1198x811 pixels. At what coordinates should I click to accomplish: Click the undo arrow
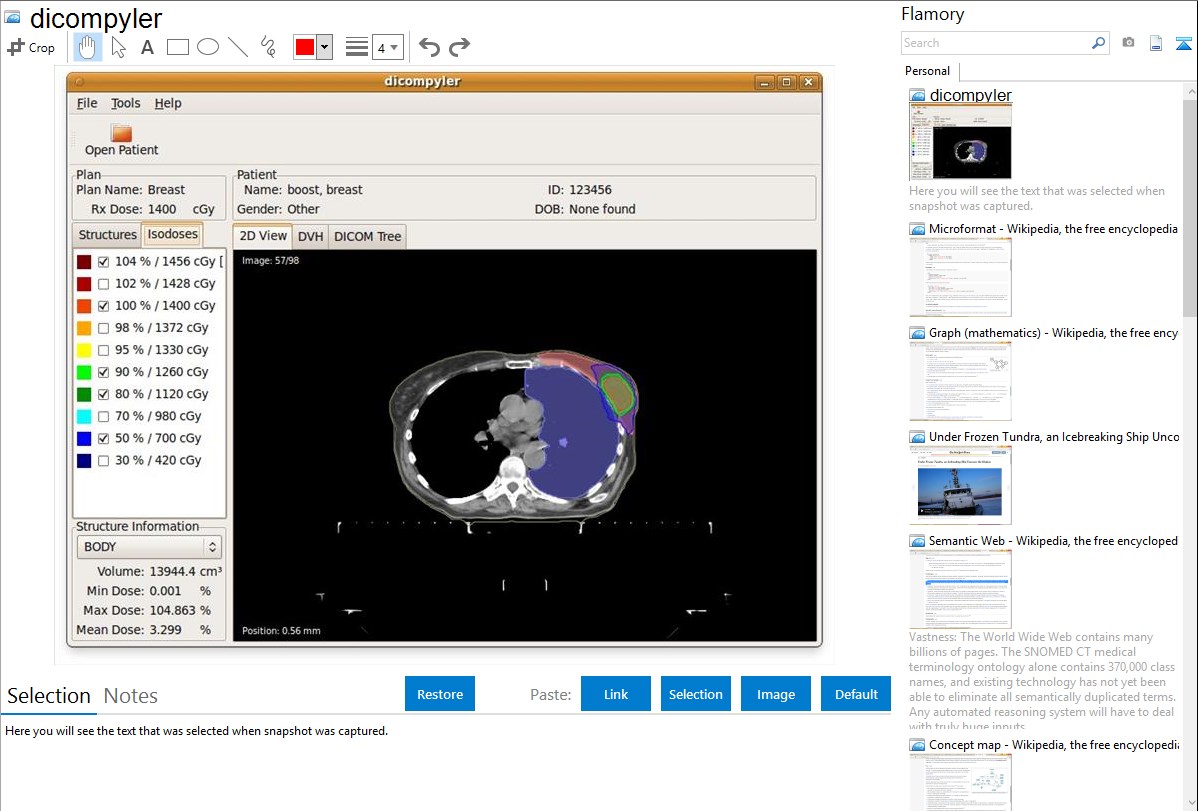429,47
